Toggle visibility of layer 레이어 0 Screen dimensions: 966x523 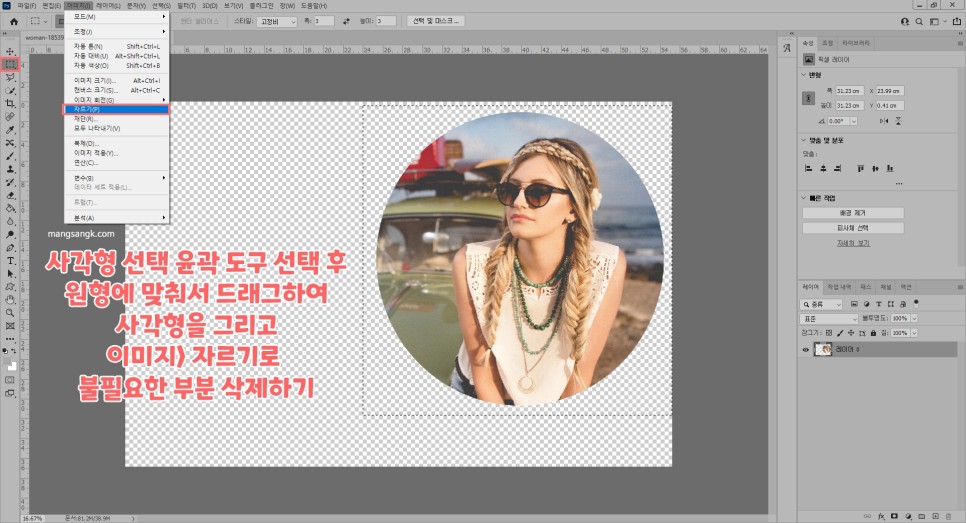click(805, 350)
